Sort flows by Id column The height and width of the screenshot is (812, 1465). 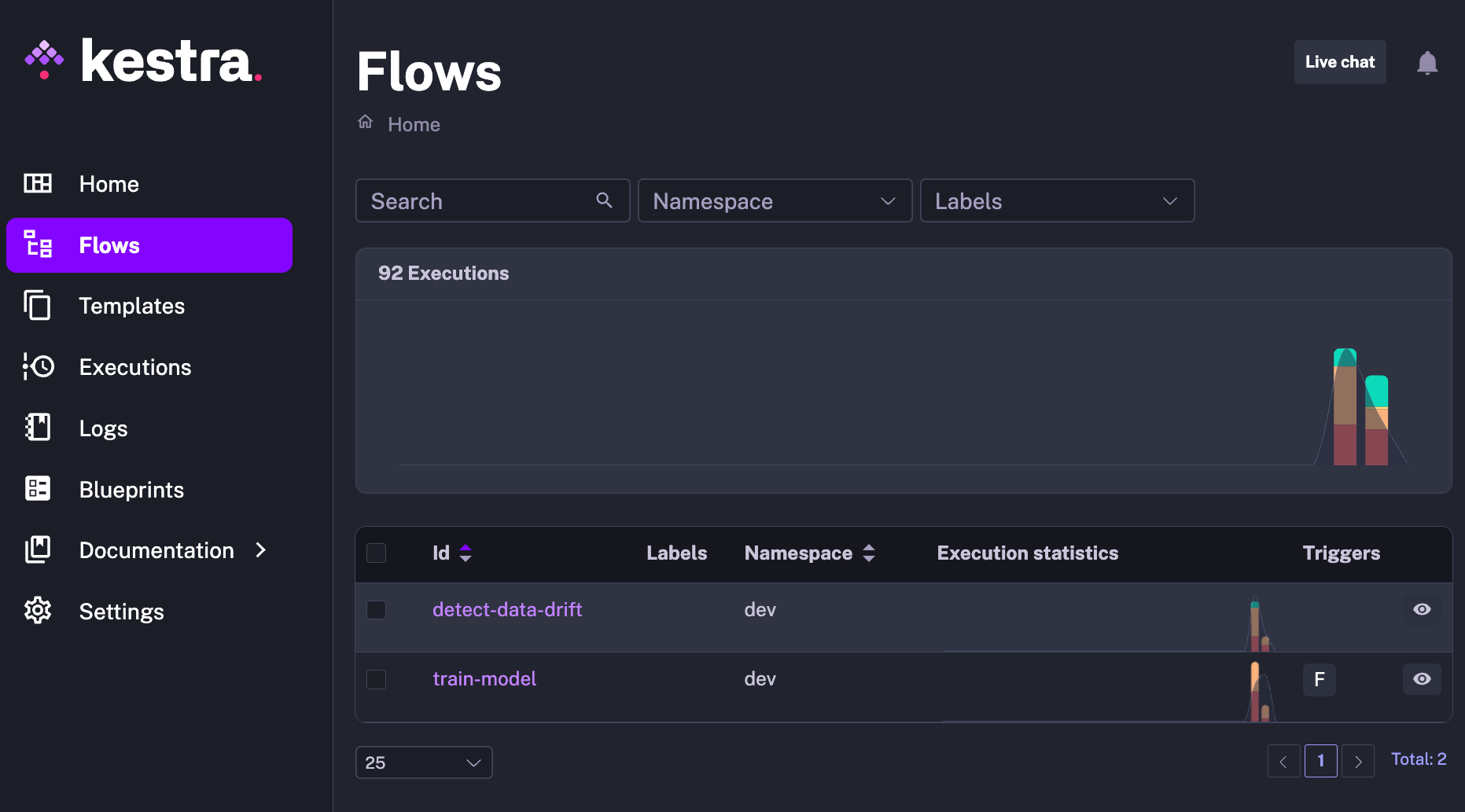point(465,553)
